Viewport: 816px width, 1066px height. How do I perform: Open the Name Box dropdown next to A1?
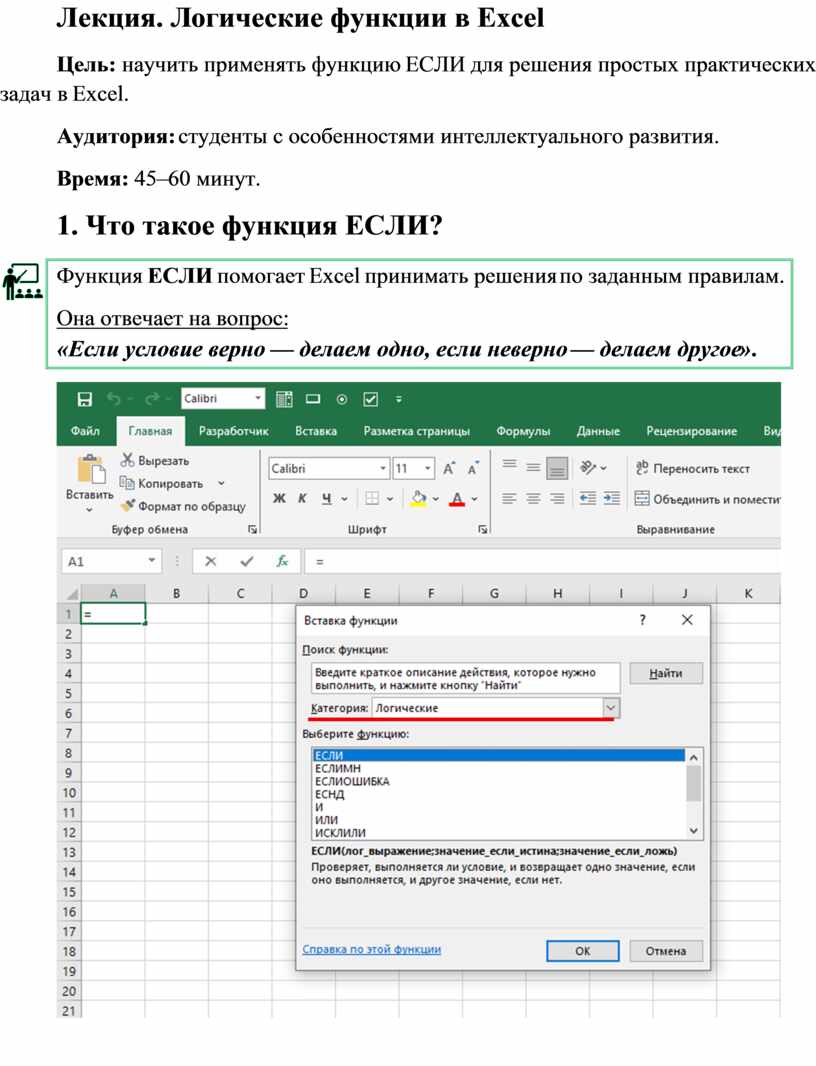tap(152, 561)
